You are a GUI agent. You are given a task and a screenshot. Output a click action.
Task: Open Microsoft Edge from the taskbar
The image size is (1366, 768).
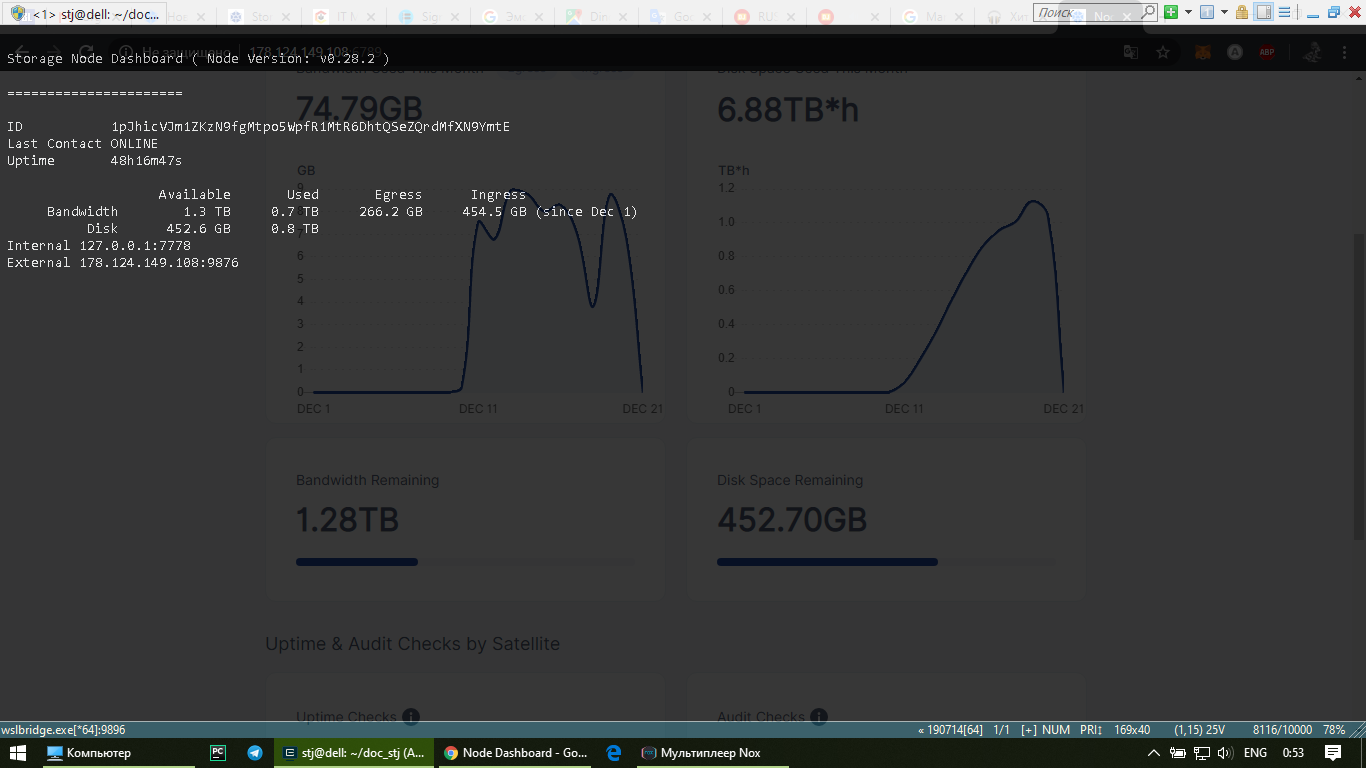(x=614, y=753)
